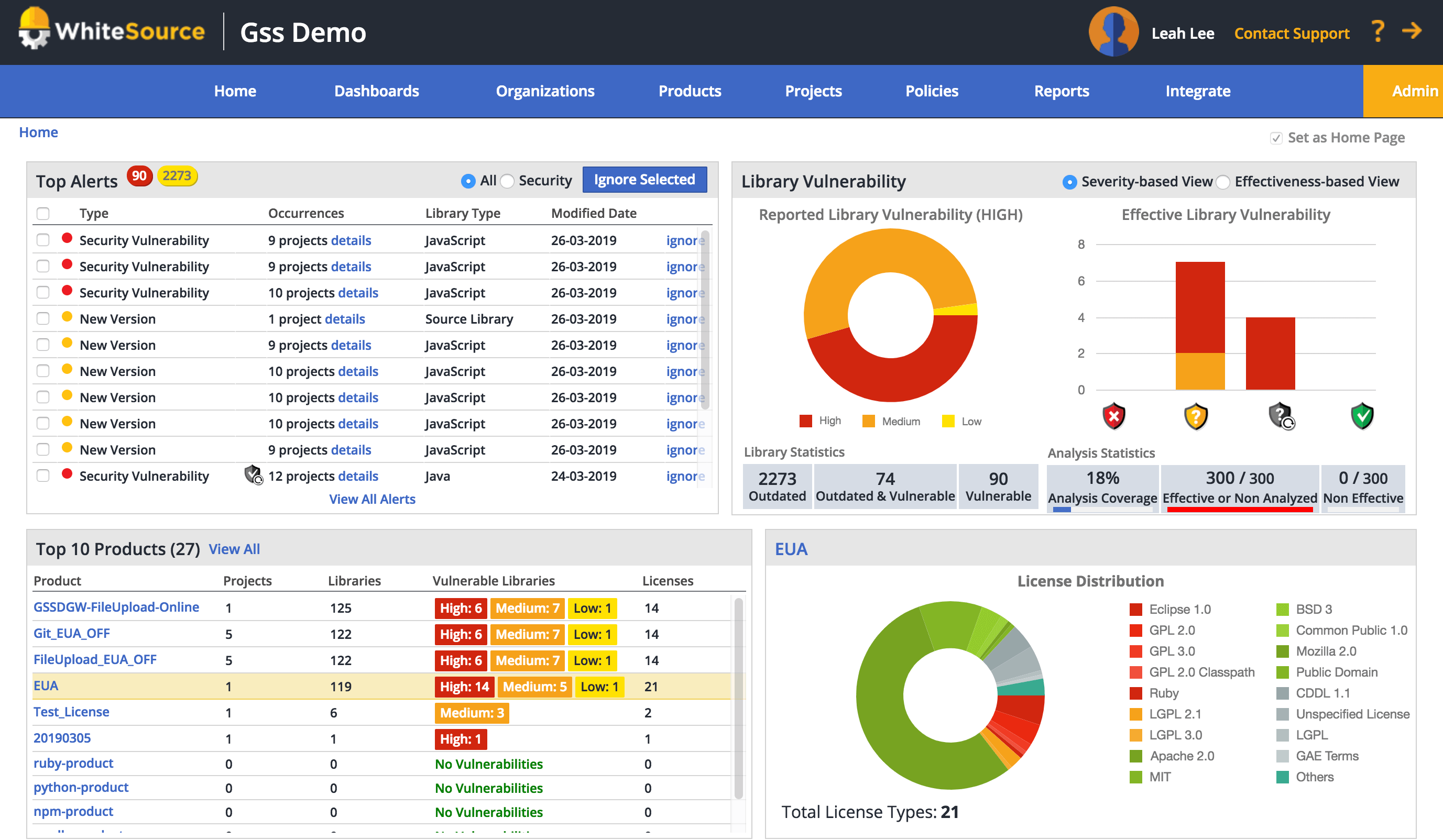Open the Products menu

point(690,91)
